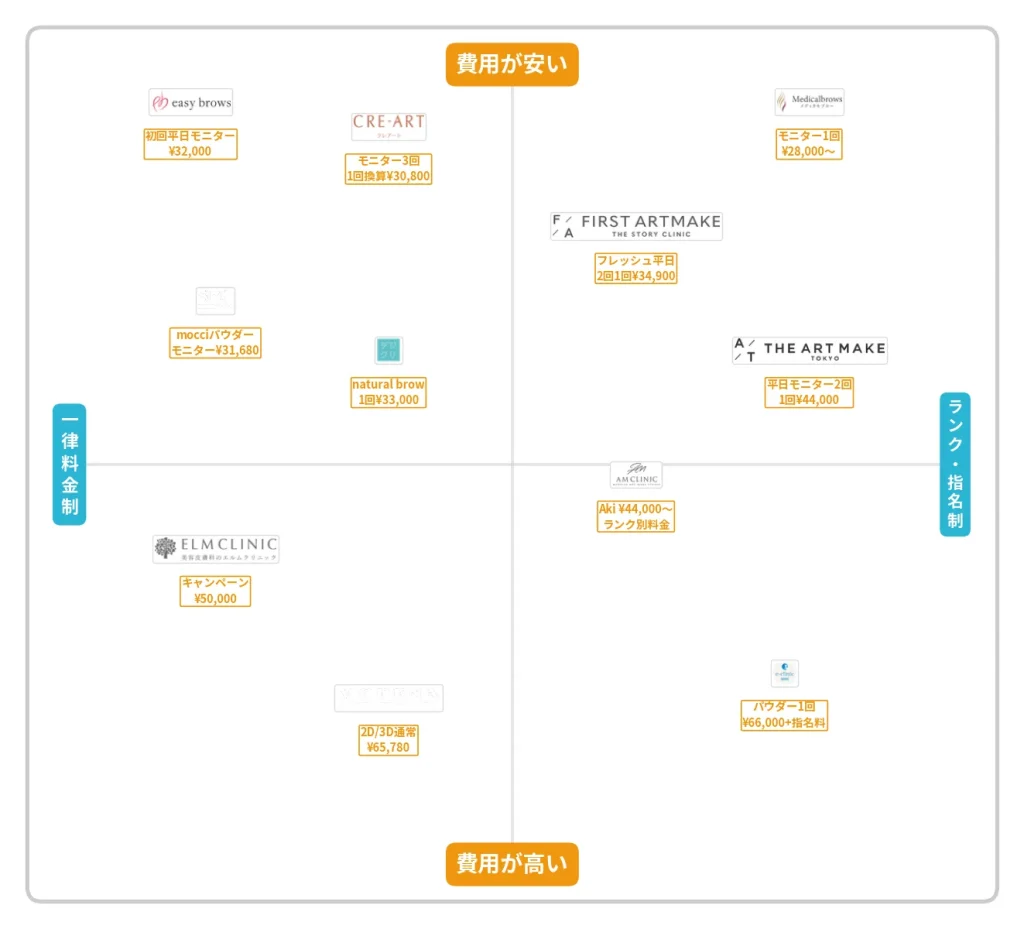The height and width of the screenshot is (929, 1024).
Task: Click the teal square logo above natural brow
Action: 389,351
